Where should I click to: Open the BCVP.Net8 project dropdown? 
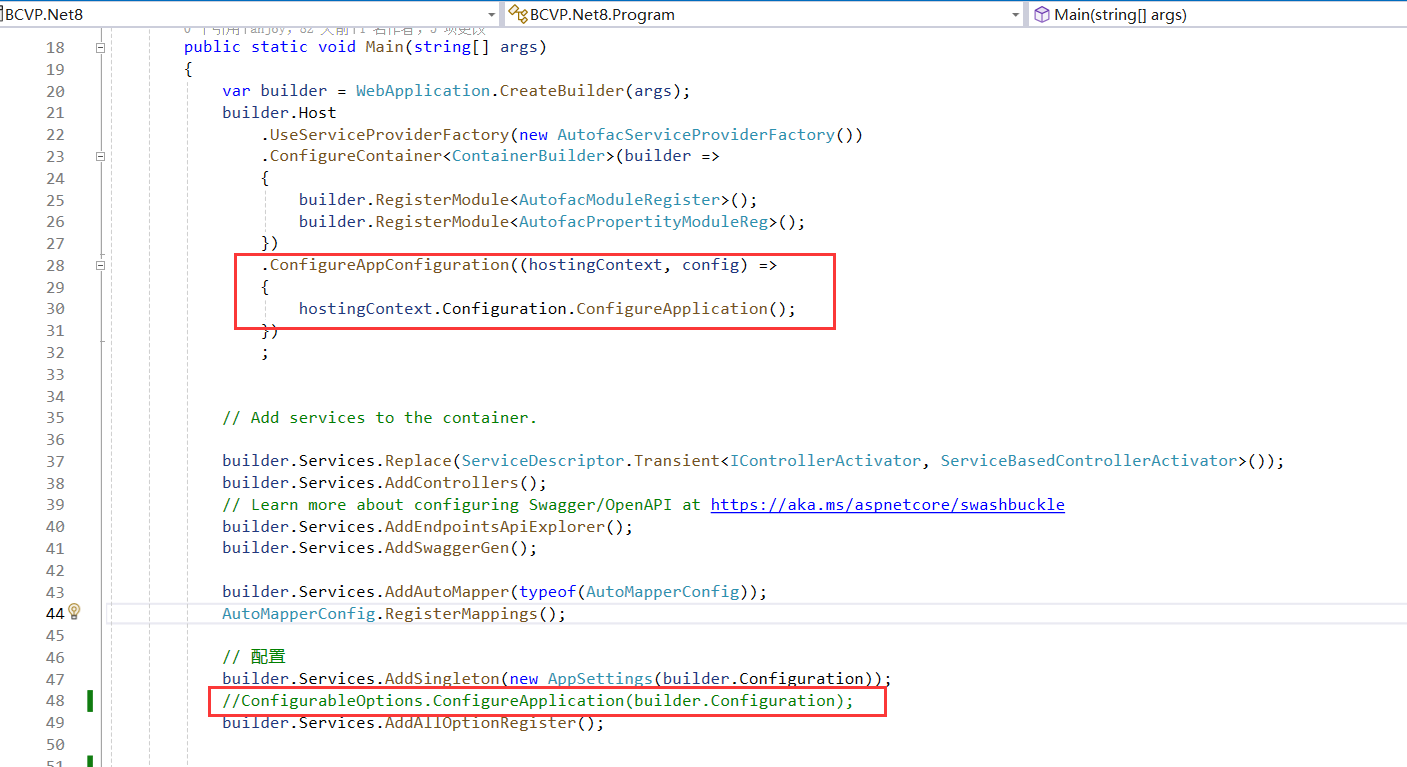(x=491, y=15)
